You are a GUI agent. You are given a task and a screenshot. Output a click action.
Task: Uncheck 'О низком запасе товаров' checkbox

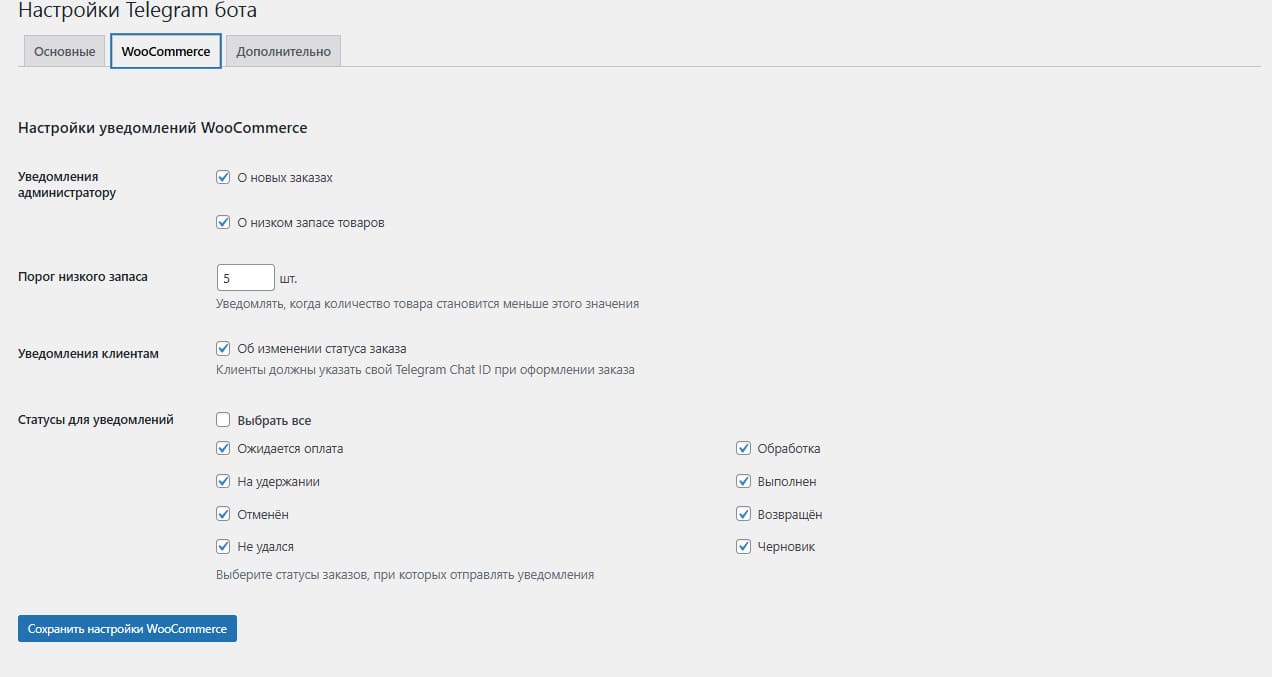(x=224, y=223)
